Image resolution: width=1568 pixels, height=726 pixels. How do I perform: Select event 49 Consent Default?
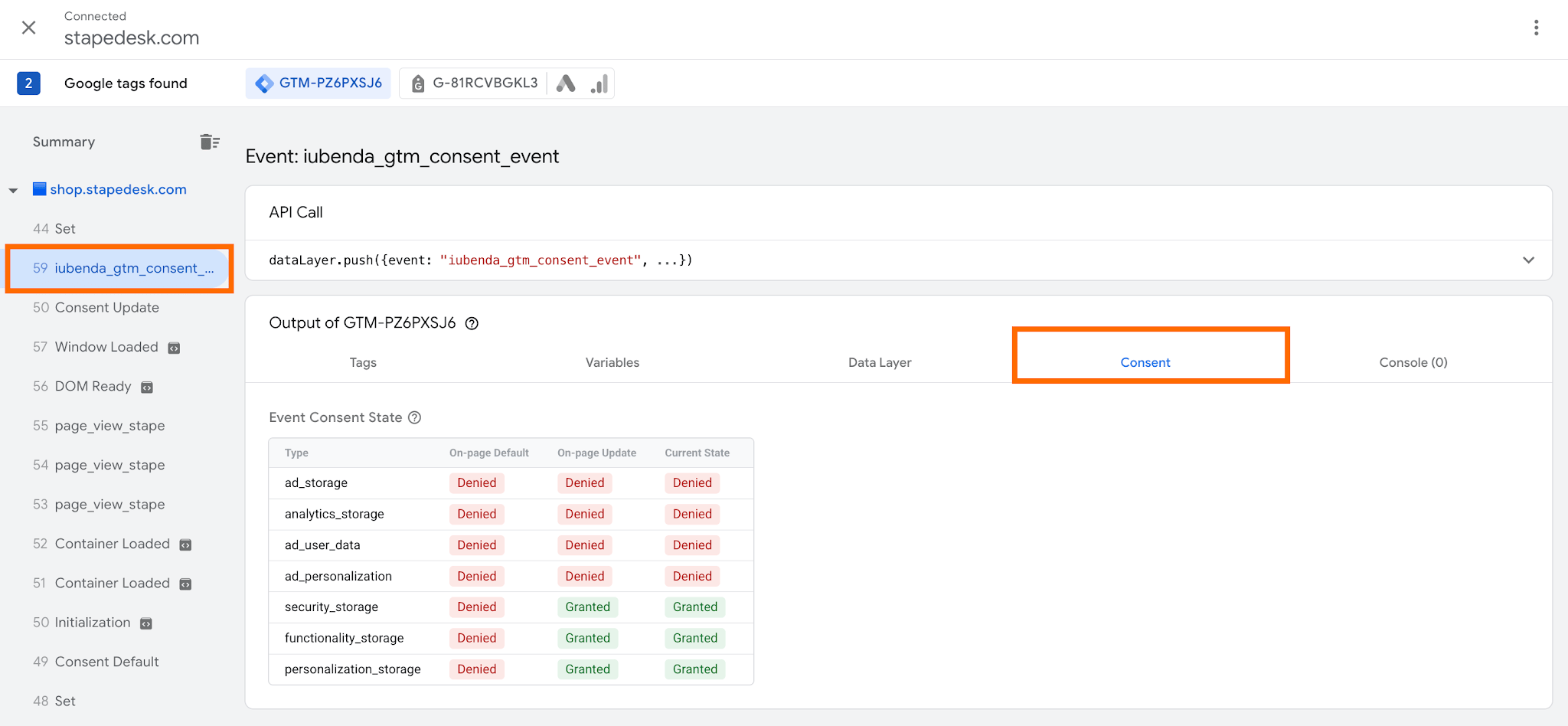tap(96, 662)
